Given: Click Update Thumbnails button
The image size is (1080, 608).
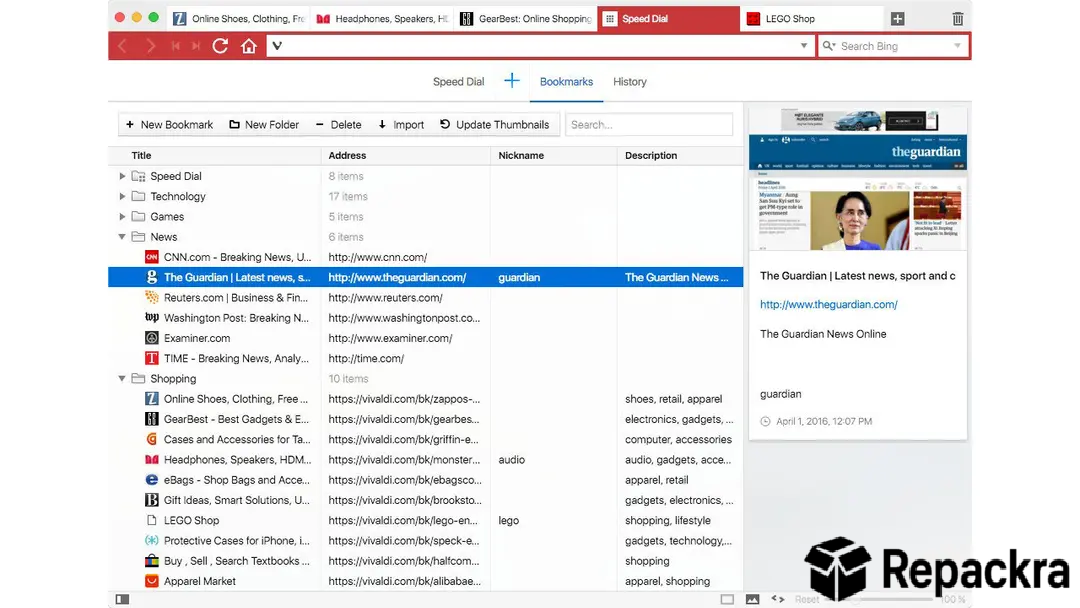Looking at the screenshot, I should [495, 125].
